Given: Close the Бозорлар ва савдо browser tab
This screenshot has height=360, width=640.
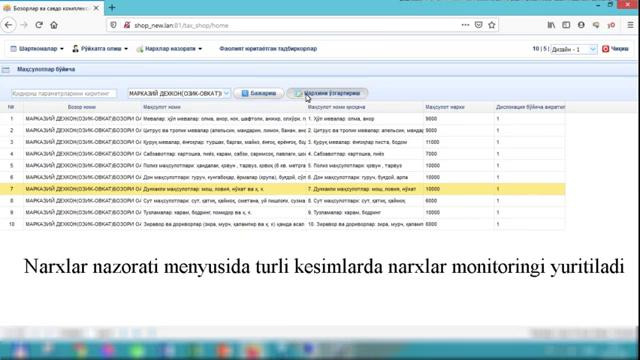Looking at the screenshot, I should (x=96, y=8).
